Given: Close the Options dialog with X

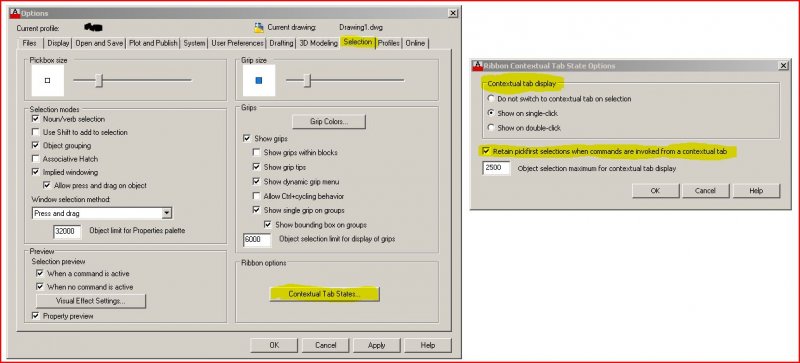Looking at the screenshot, I should [x=453, y=13].
